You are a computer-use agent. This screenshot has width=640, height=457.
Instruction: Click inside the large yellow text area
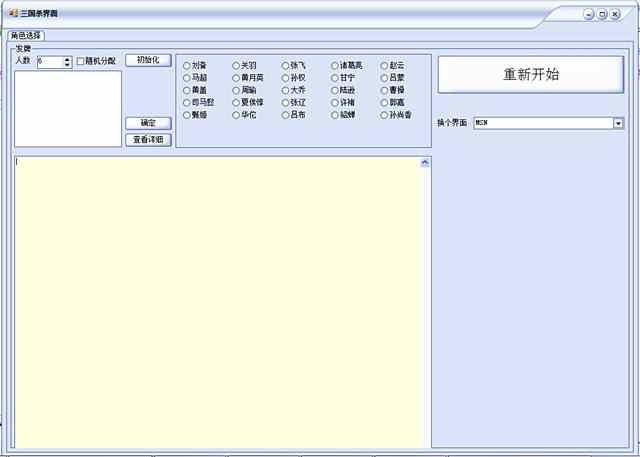pyautogui.click(x=220, y=300)
